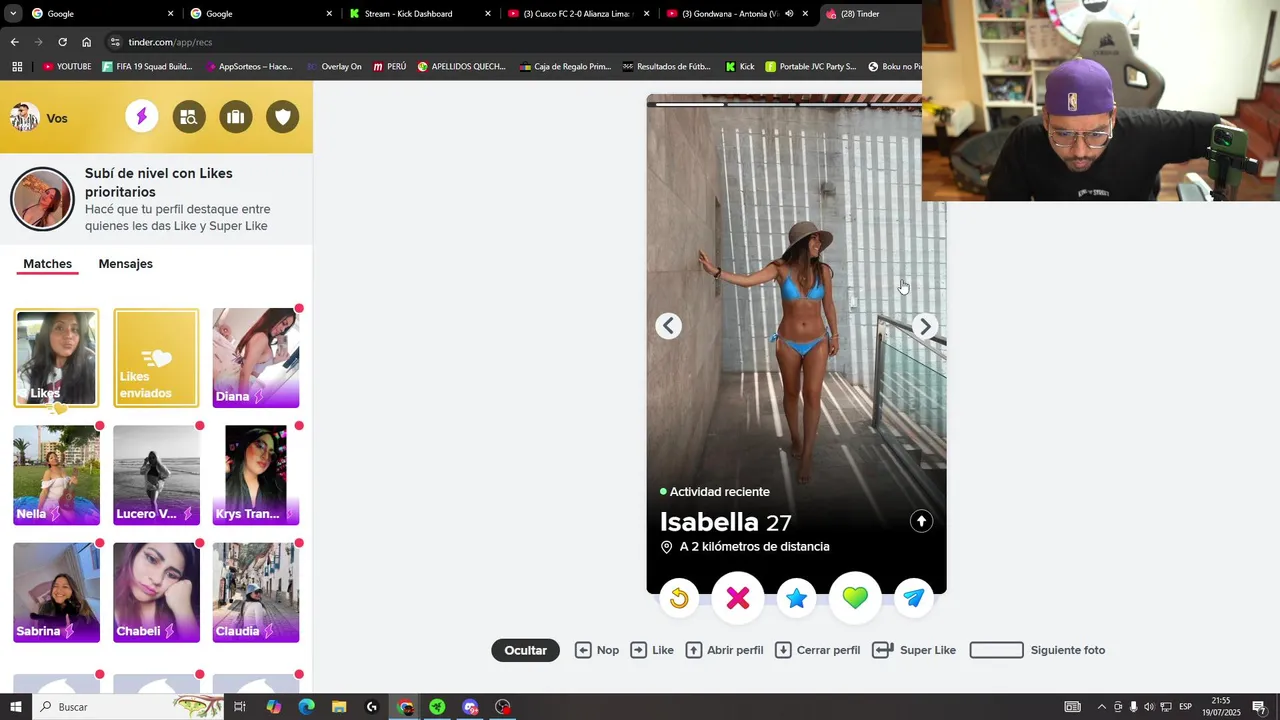Go to previous photo with left chevron
1280x720 pixels.
669,326
